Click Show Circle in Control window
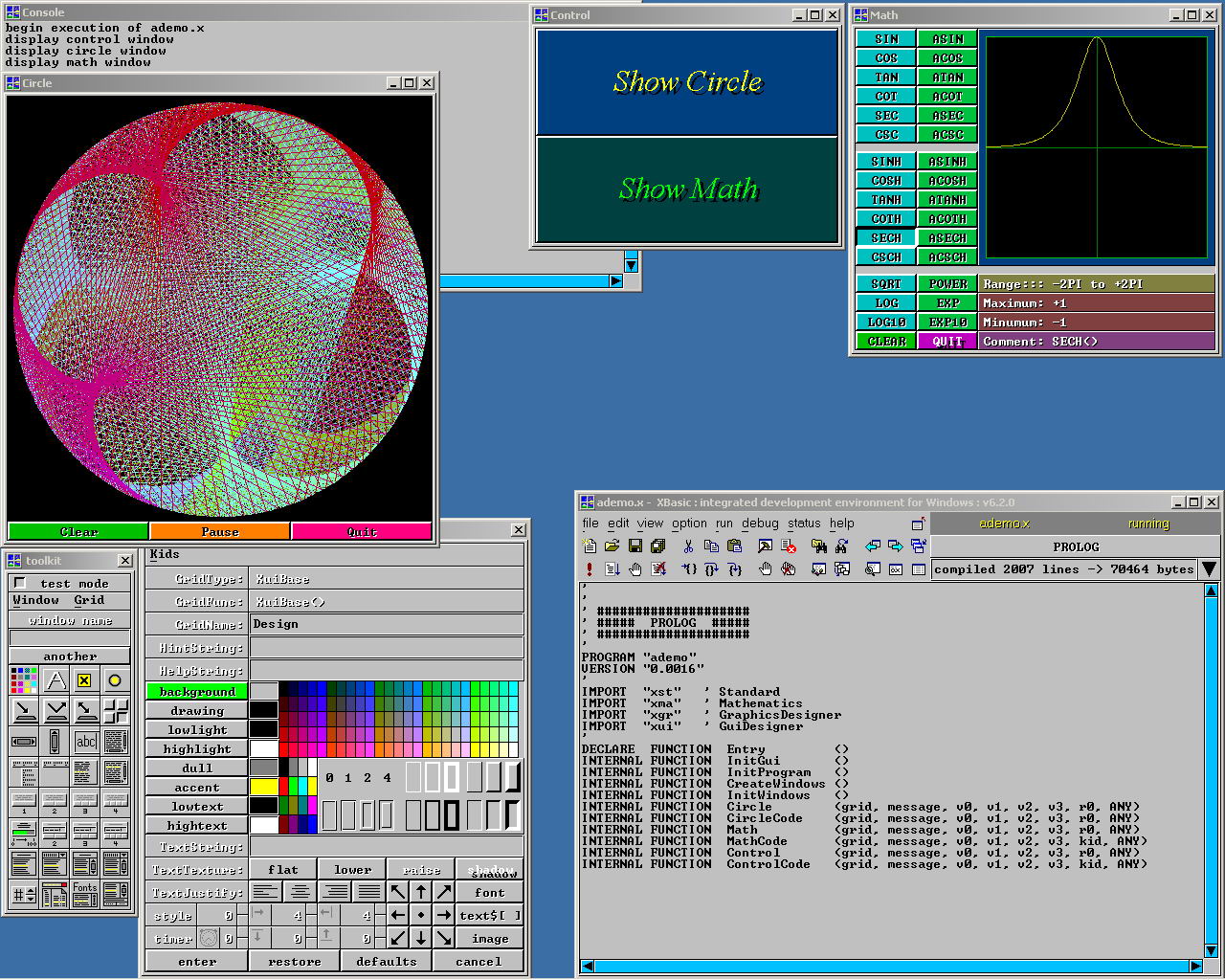The height and width of the screenshot is (980, 1225). 687,81
